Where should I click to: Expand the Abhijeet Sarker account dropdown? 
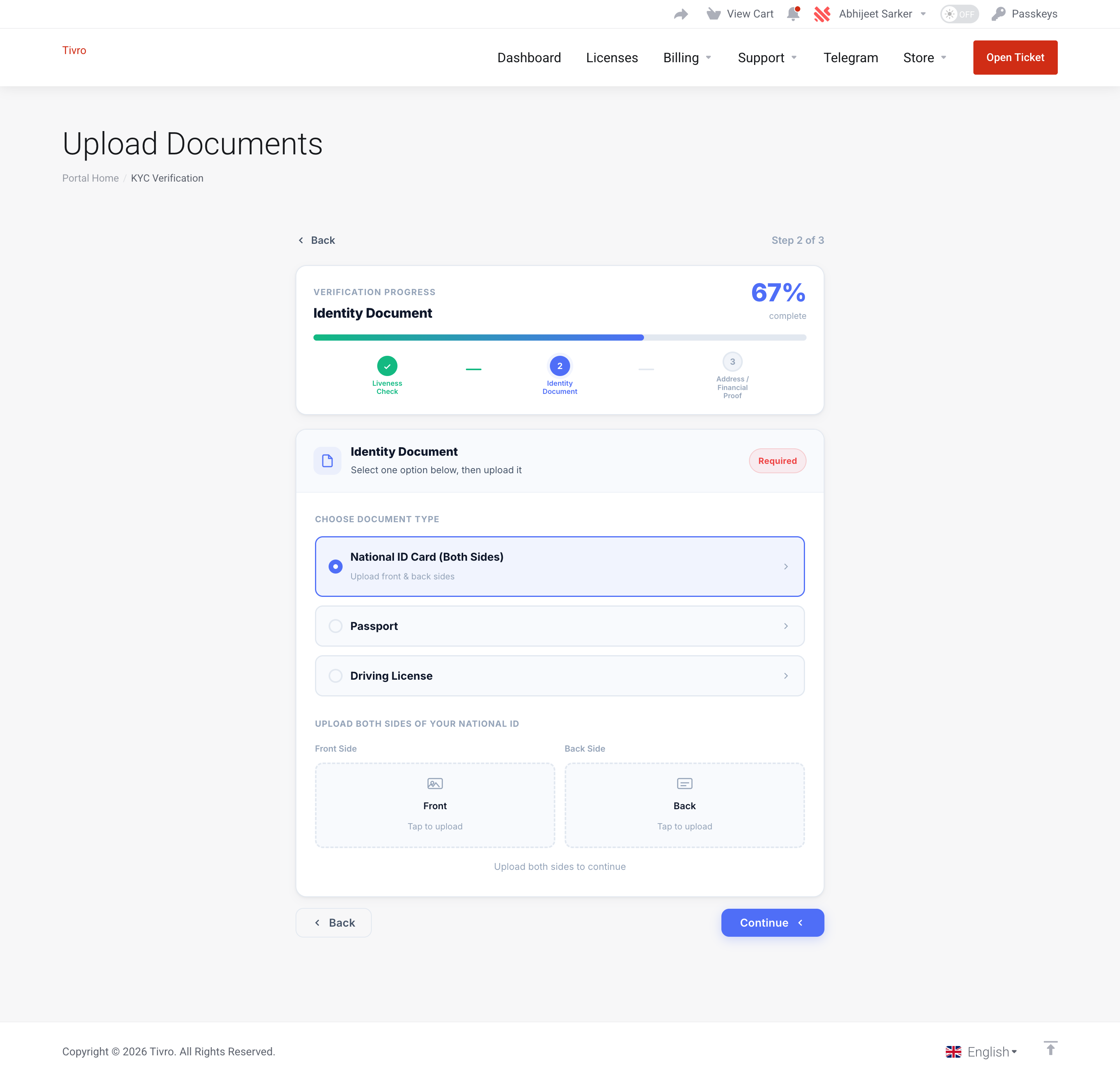pos(880,14)
